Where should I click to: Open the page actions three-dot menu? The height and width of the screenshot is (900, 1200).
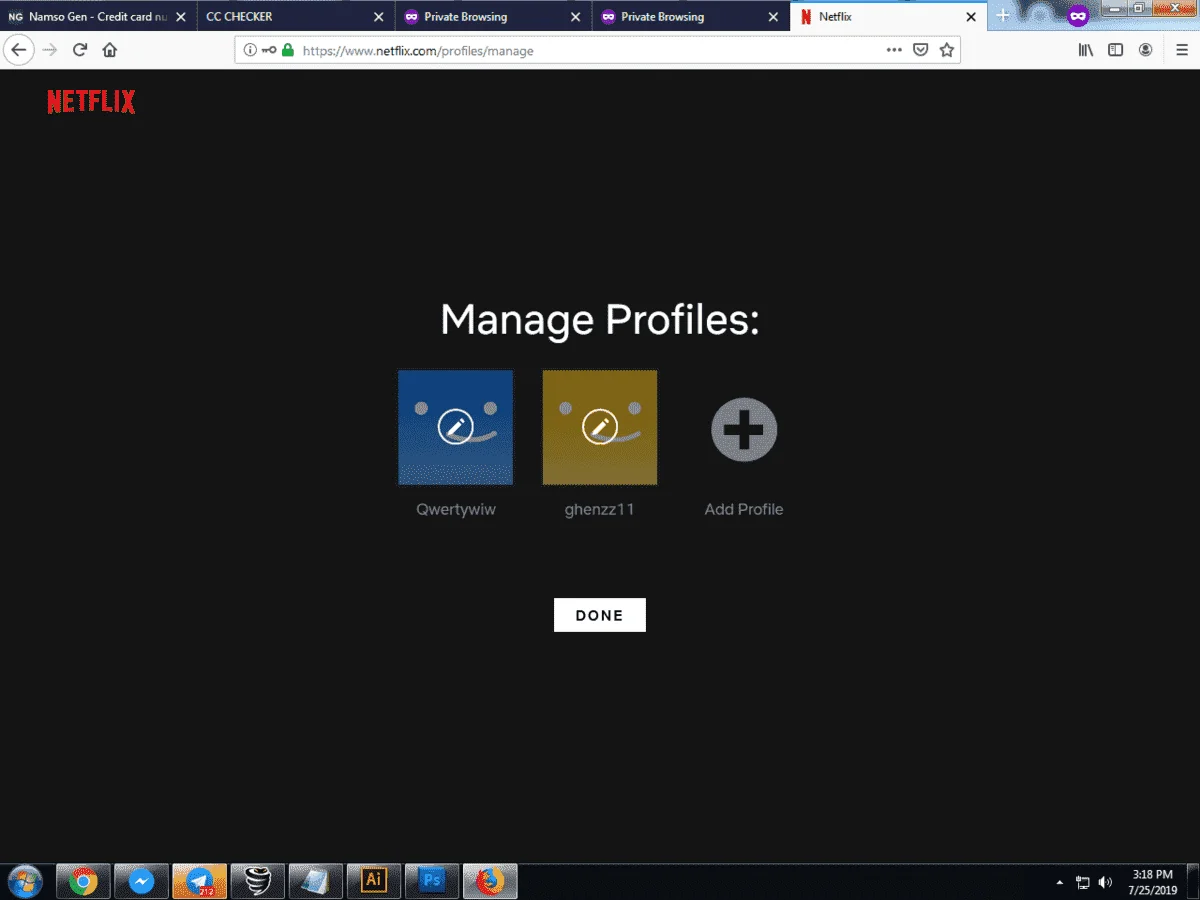[894, 50]
